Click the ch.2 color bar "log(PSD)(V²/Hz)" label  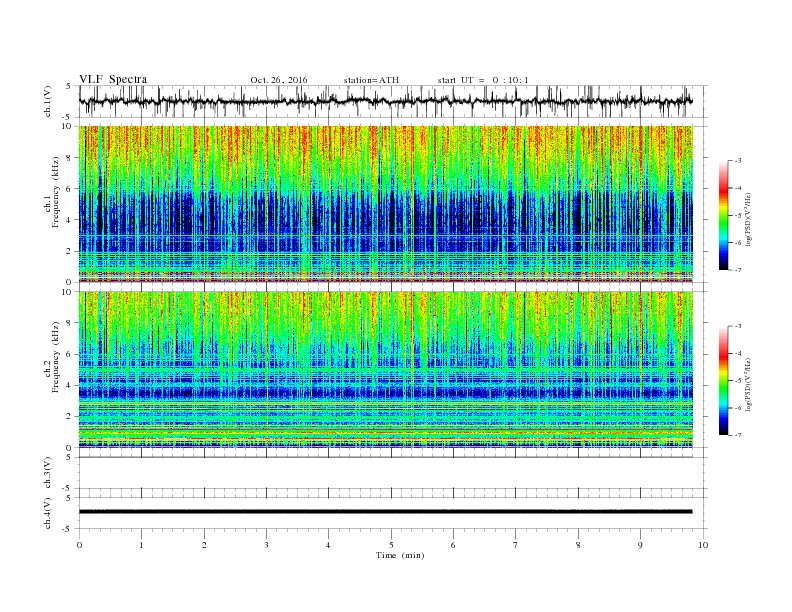[x=749, y=384]
